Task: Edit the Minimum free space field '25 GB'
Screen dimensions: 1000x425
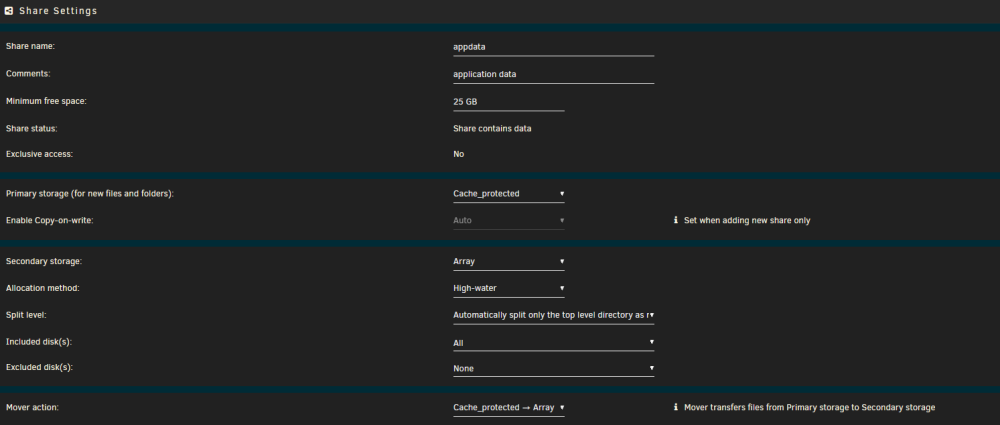Action: coord(509,101)
